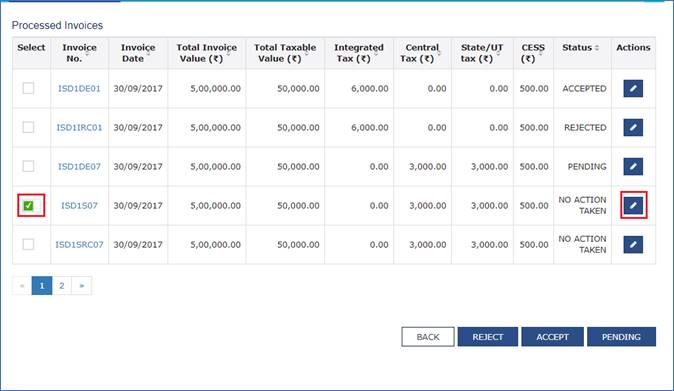This screenshot has width=674, height=391.
Task: Mark selected invoice as PENDING
Action: (621, 337)
